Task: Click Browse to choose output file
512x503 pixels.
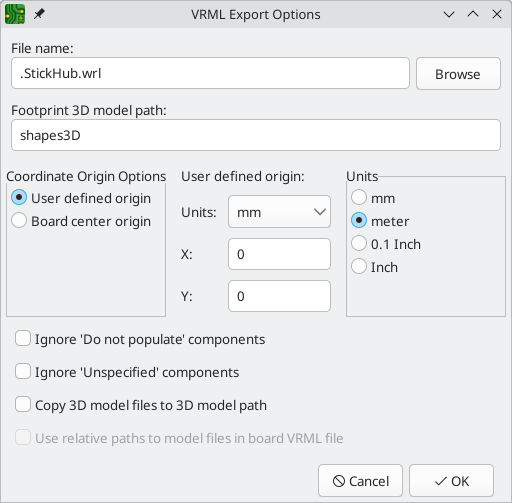Action: [x=458, y=74]
